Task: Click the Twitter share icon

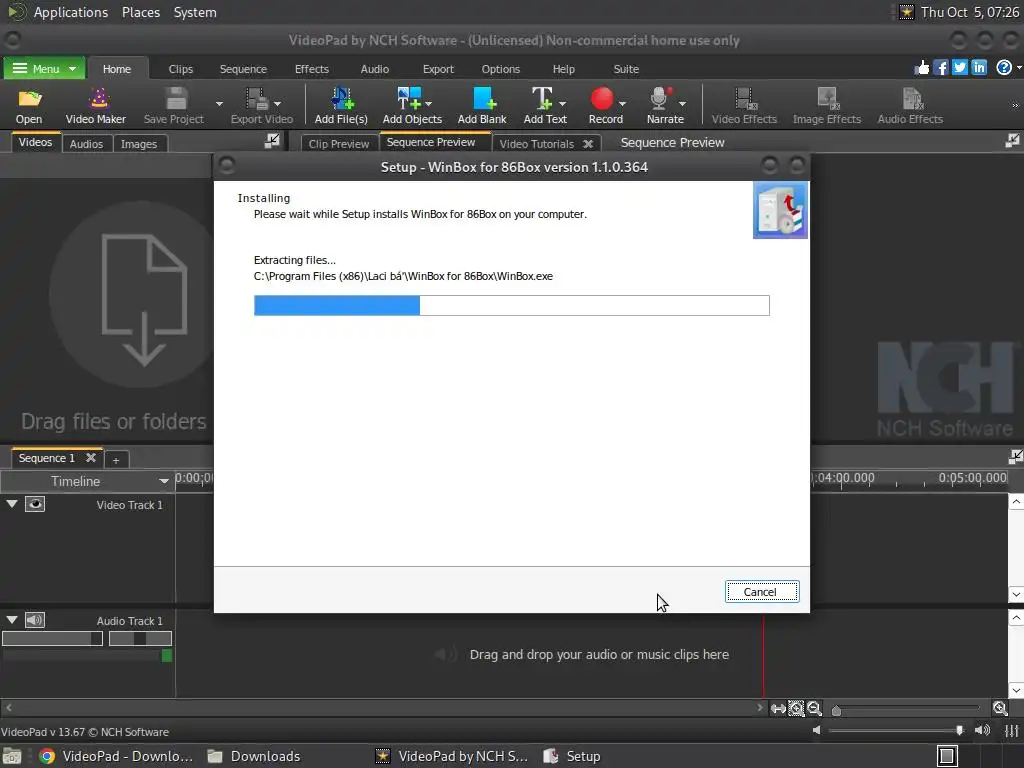Action: click(x=959, y=67)
